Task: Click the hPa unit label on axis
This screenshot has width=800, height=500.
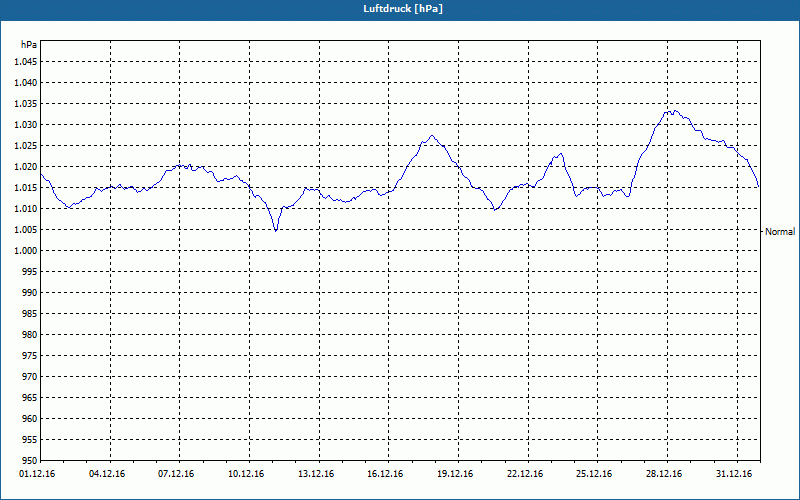Action: coord(29,45)
